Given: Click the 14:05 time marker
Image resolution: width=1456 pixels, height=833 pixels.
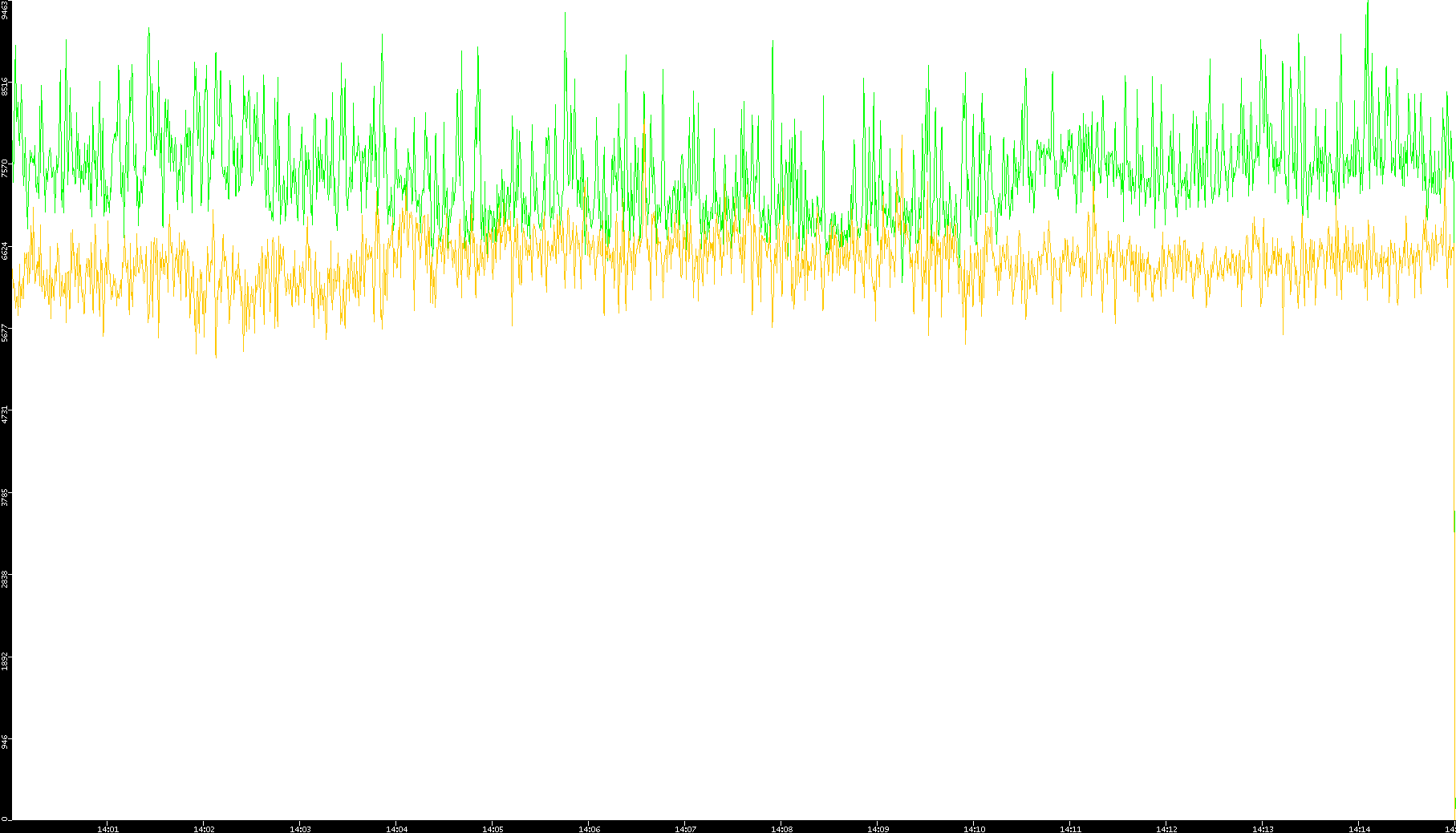Looking at the screenshot, I should [493, 828].
